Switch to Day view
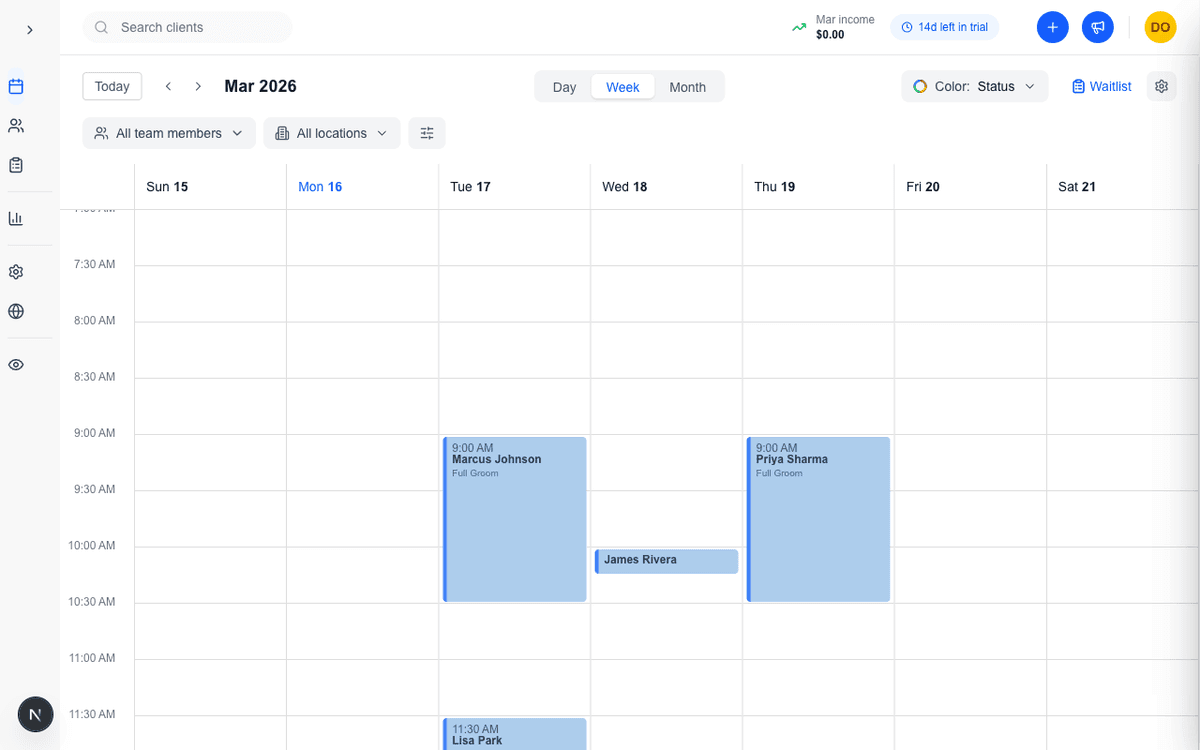Screen dimensions: 1200x750 coord(563,86)
